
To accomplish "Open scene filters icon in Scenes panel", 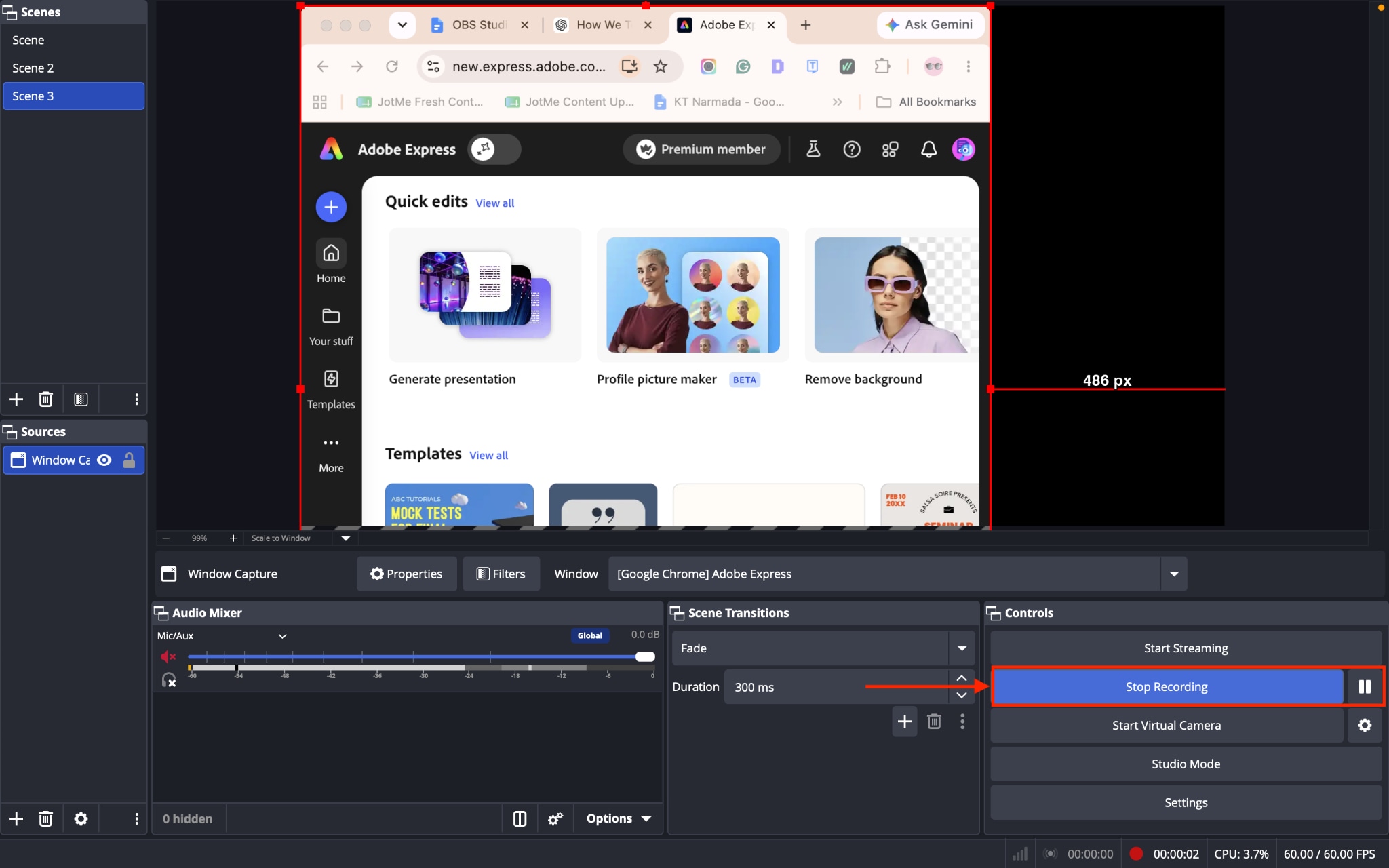I will point(81,399).
